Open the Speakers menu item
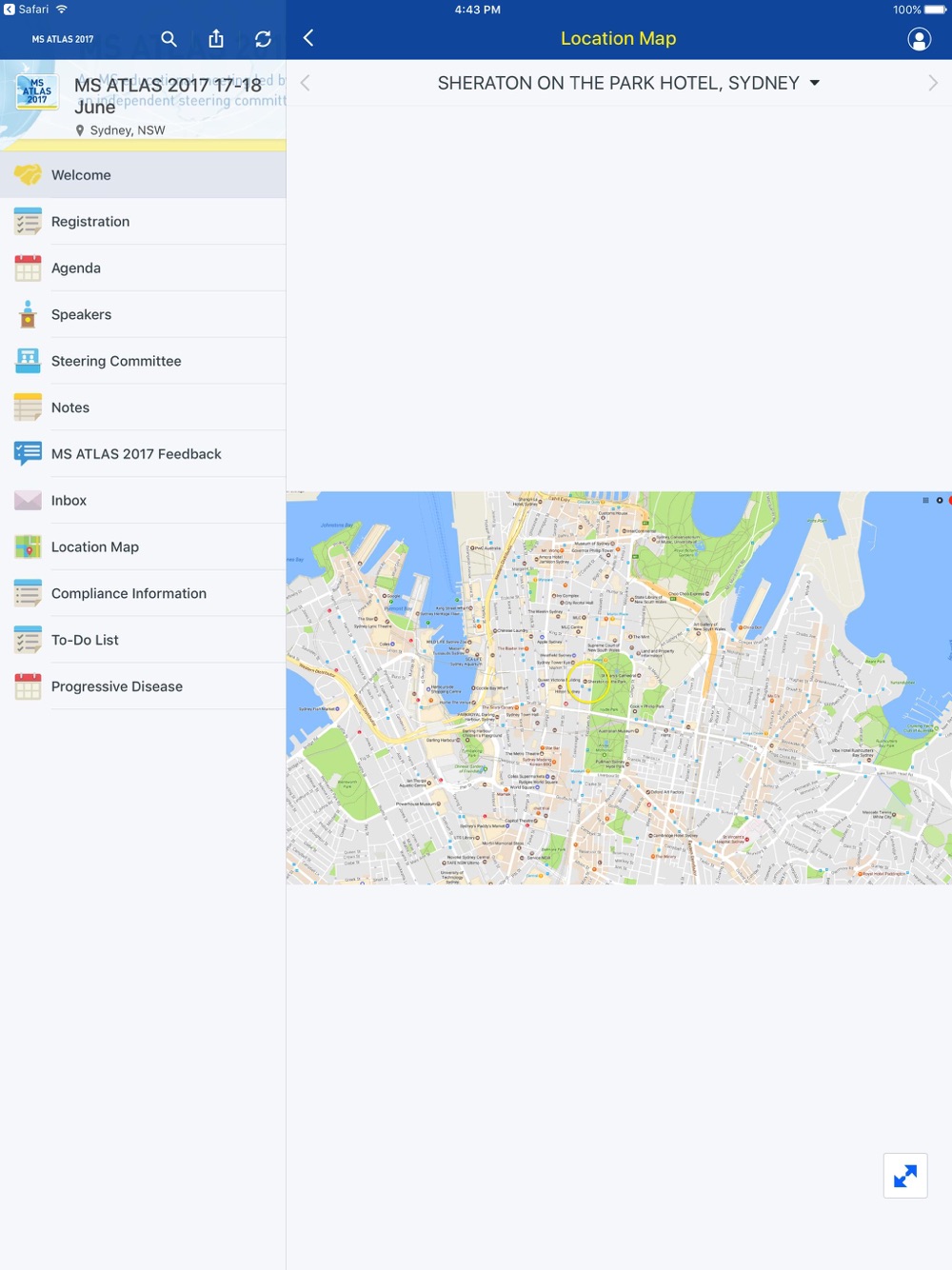Screen dimensions: 952x1270 (143, 314)
